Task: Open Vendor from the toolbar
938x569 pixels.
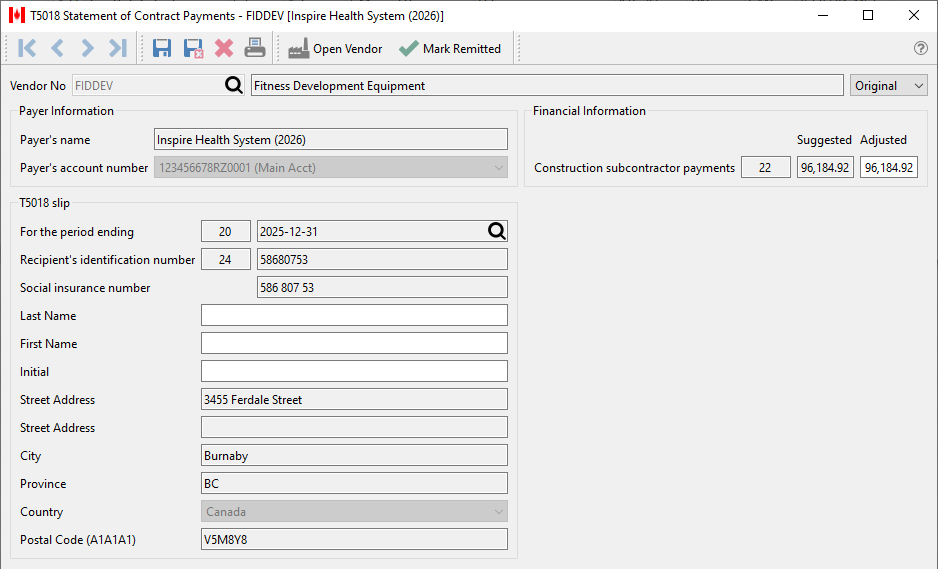Action: tap(334, 48)
